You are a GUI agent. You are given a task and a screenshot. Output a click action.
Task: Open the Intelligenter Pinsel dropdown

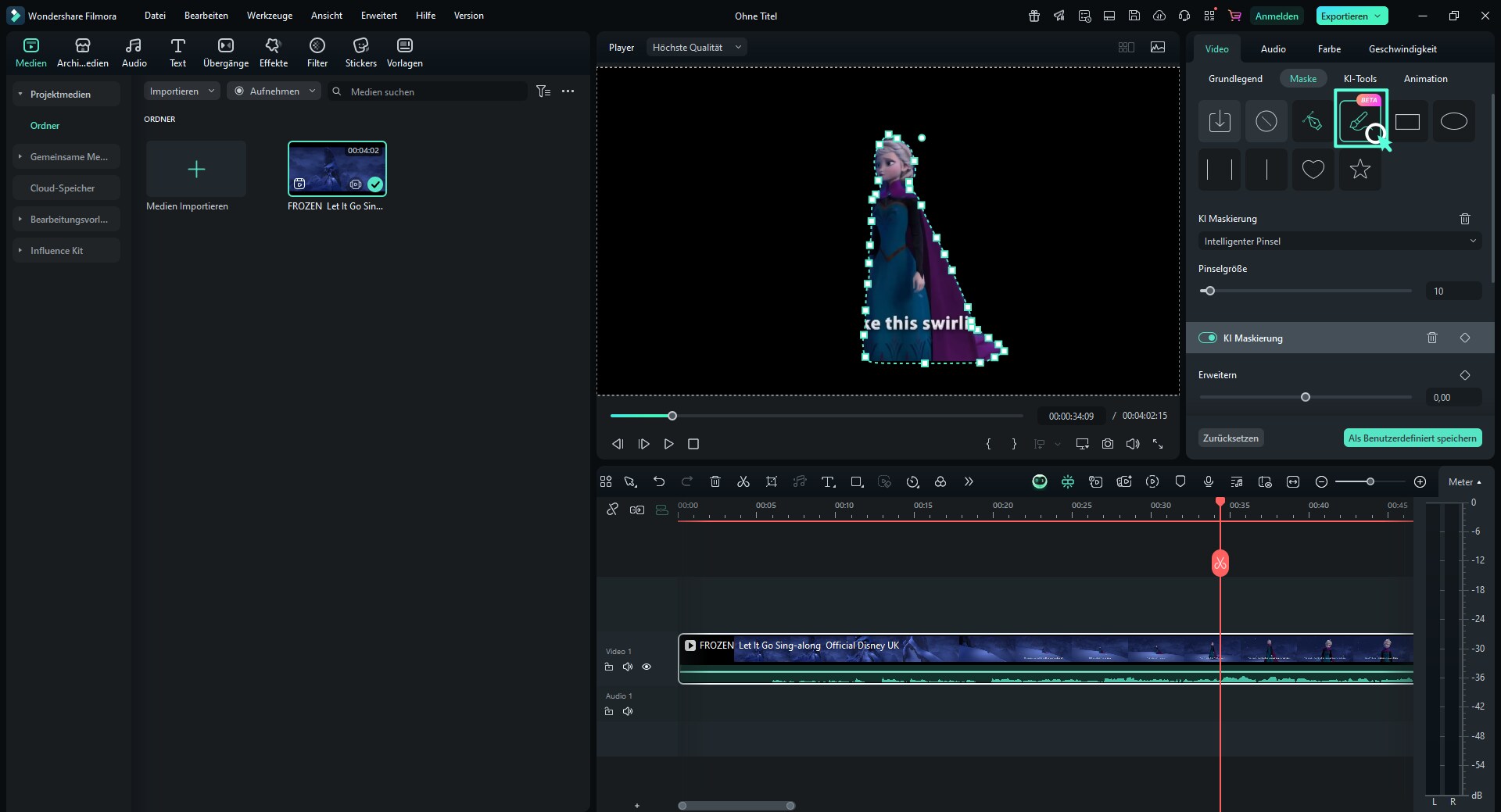point(1340,241)
